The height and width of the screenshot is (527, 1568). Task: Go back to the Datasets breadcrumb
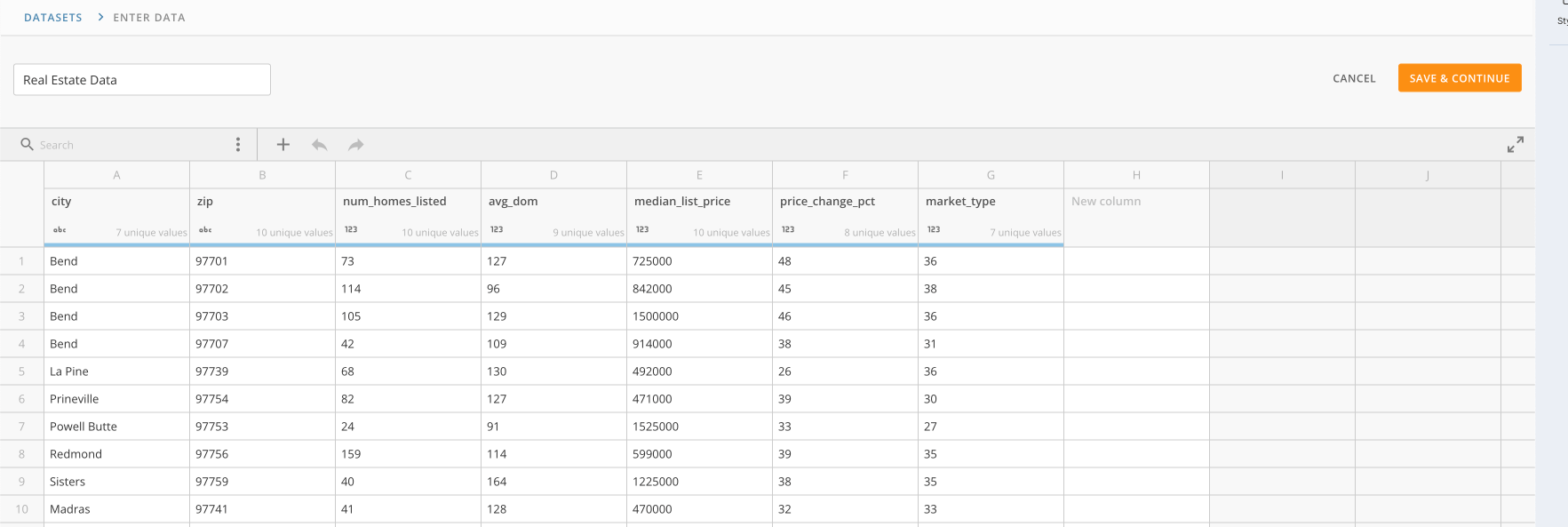click(53, 17)
